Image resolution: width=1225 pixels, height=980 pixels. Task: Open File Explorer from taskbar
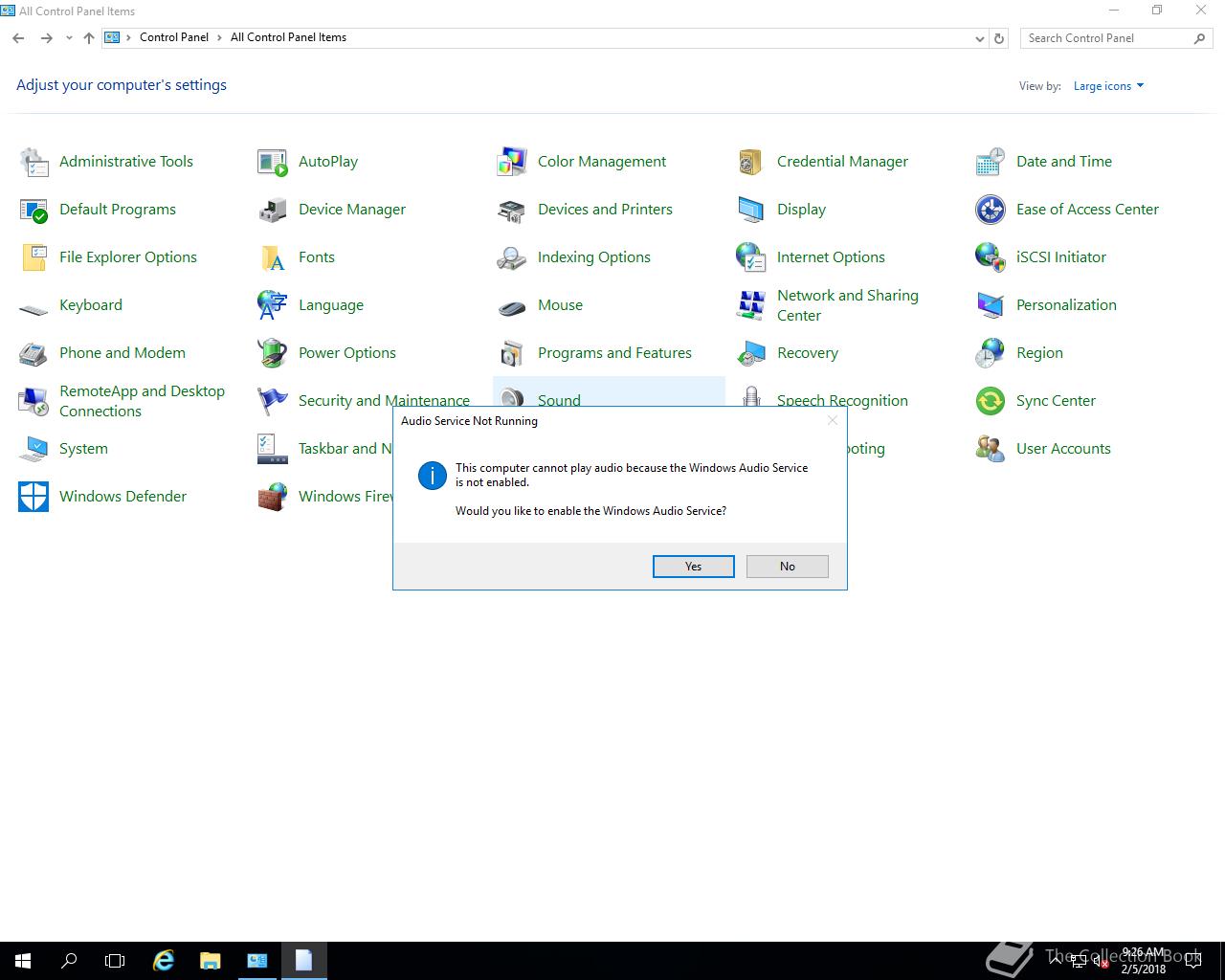coord(210,961)
